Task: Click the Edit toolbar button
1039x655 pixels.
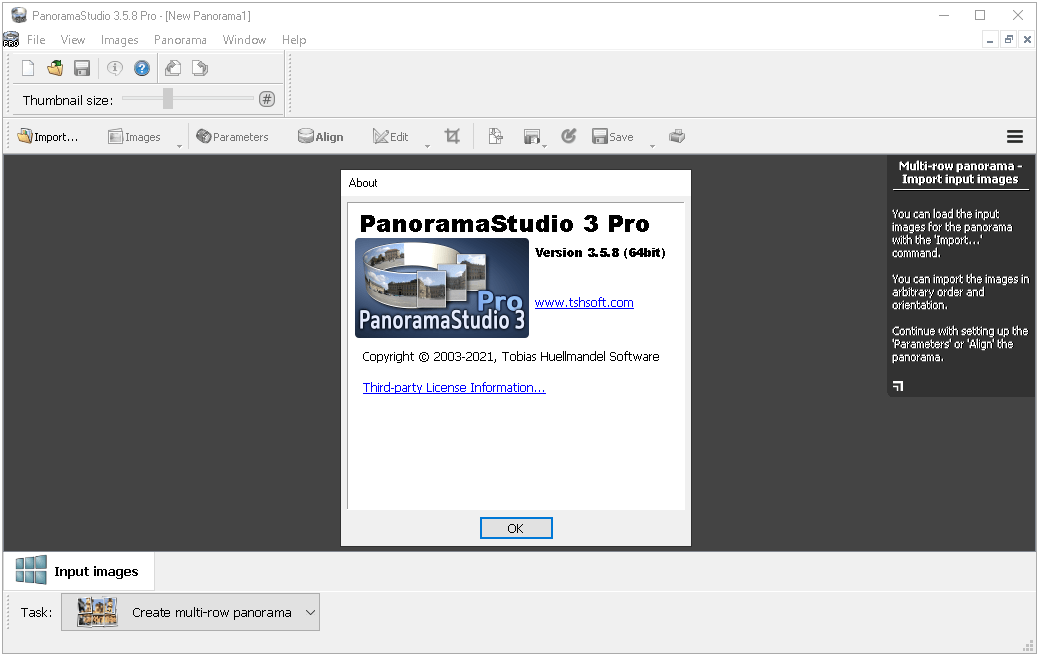Action: [x=390, y=137]
